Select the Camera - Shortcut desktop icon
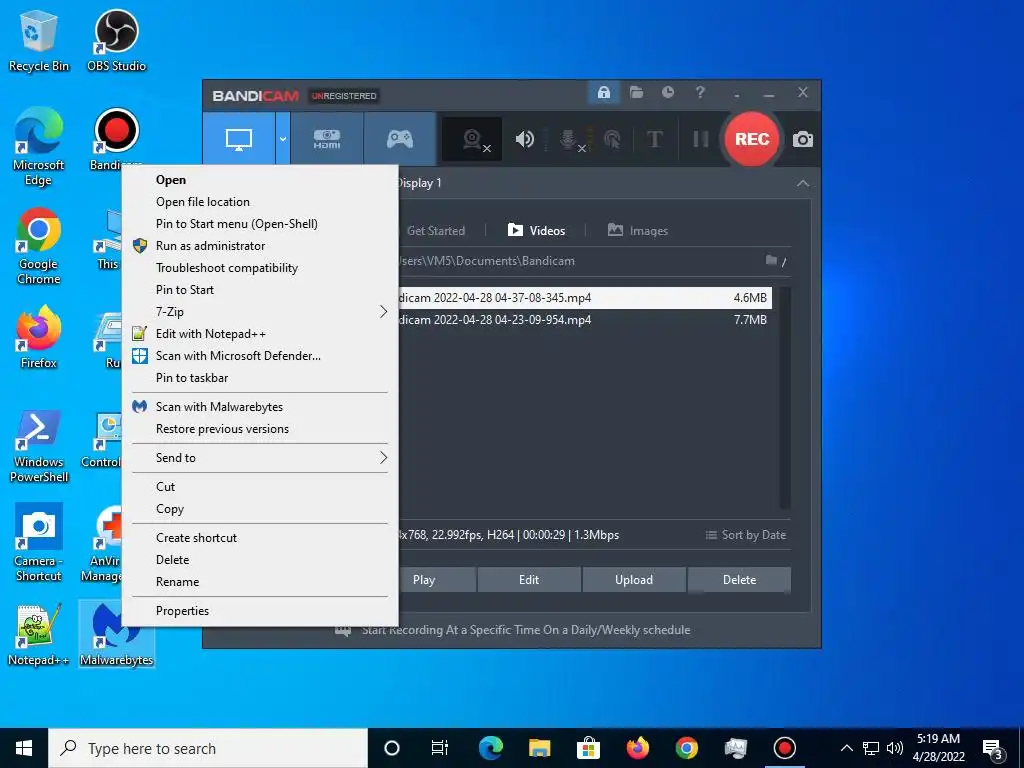The height and width of the screenshot is (768, 1024). [x=39, y=542]
